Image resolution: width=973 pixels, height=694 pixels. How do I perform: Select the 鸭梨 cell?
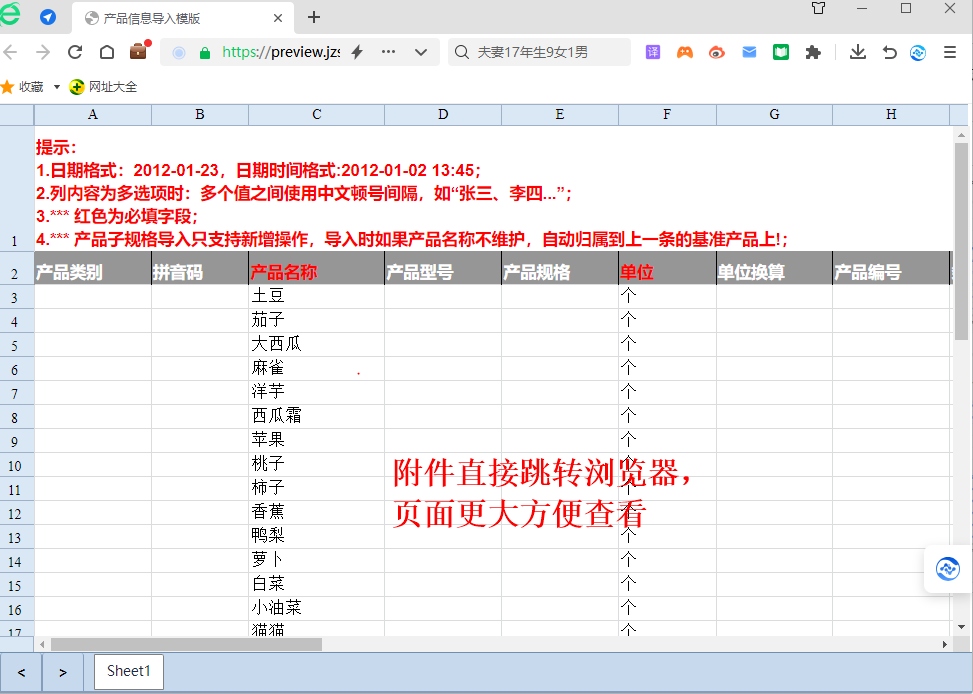coord(316,536)
